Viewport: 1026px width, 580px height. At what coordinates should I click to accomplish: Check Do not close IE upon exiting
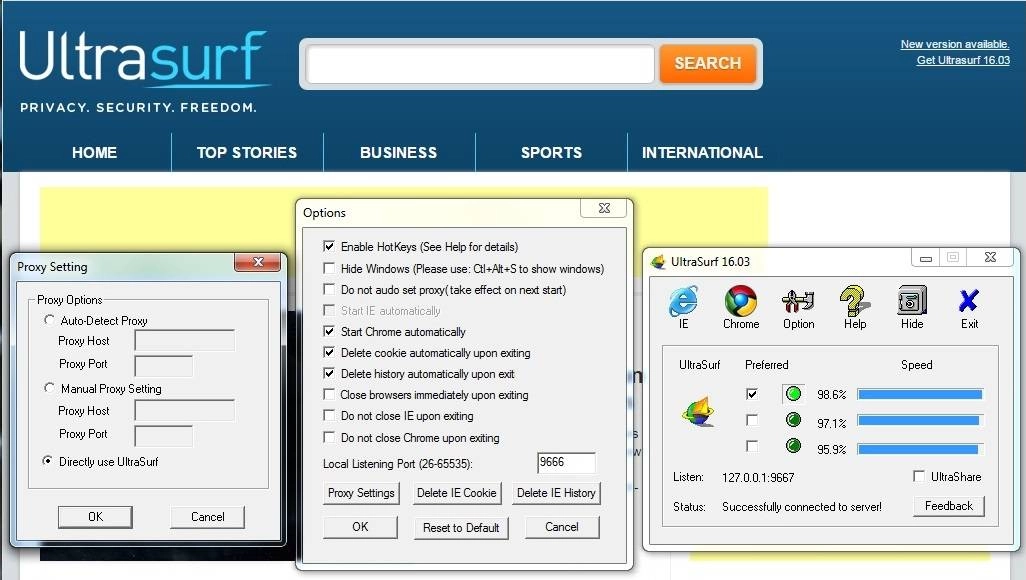[329, 415]
